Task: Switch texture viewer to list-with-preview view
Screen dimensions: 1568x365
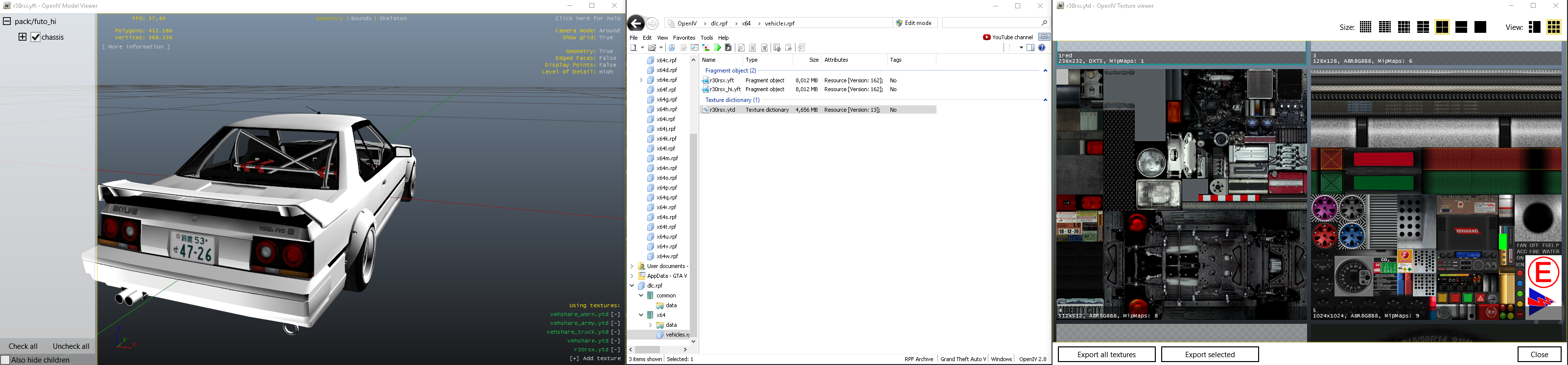Action: click(x=1535, y=27)
